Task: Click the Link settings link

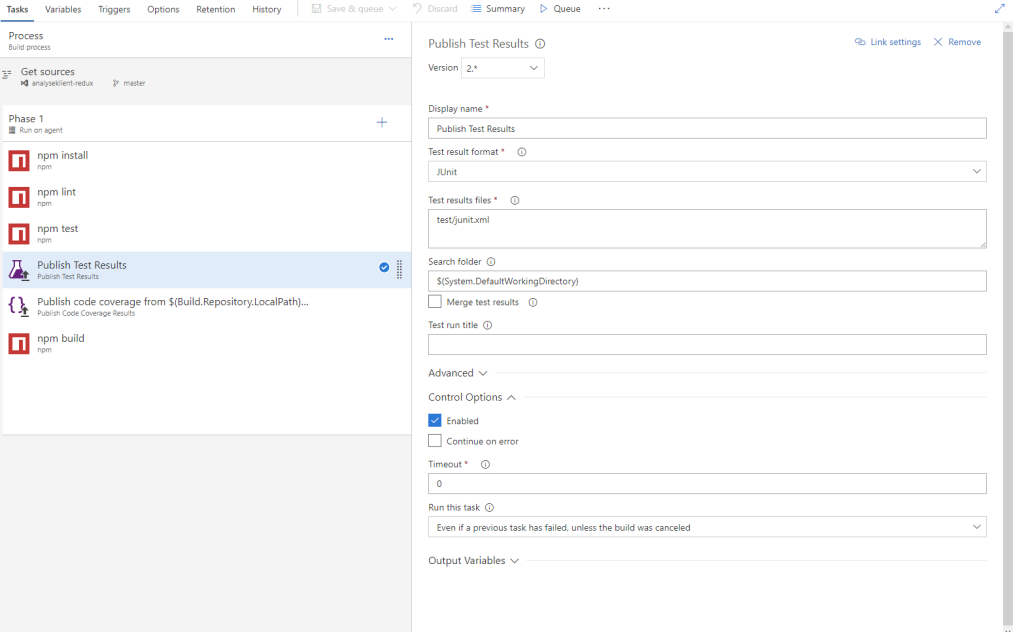Action: tap(888, 42)
